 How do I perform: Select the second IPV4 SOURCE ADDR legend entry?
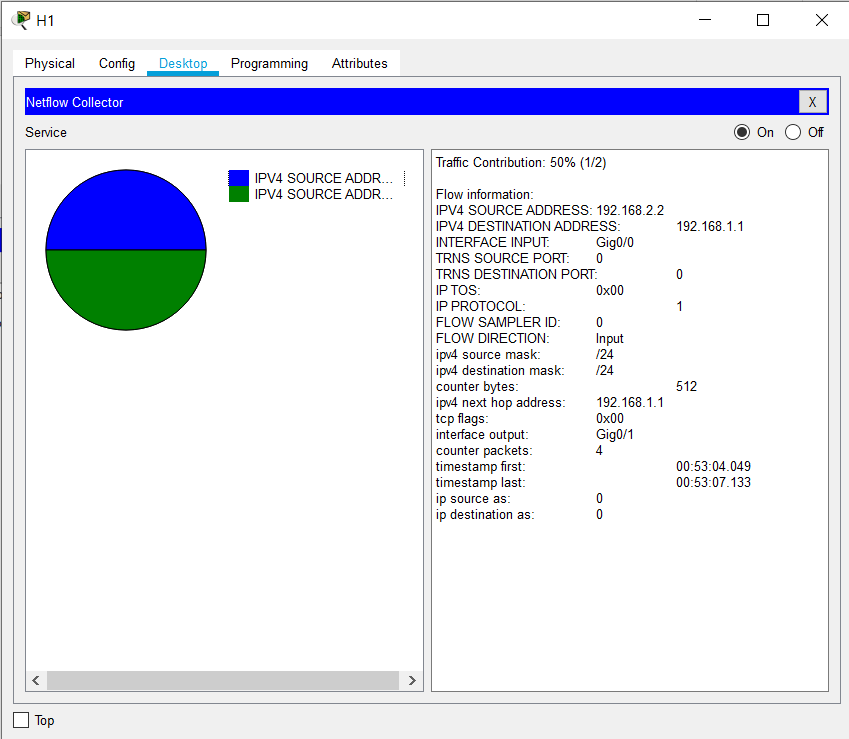[323, 194]
